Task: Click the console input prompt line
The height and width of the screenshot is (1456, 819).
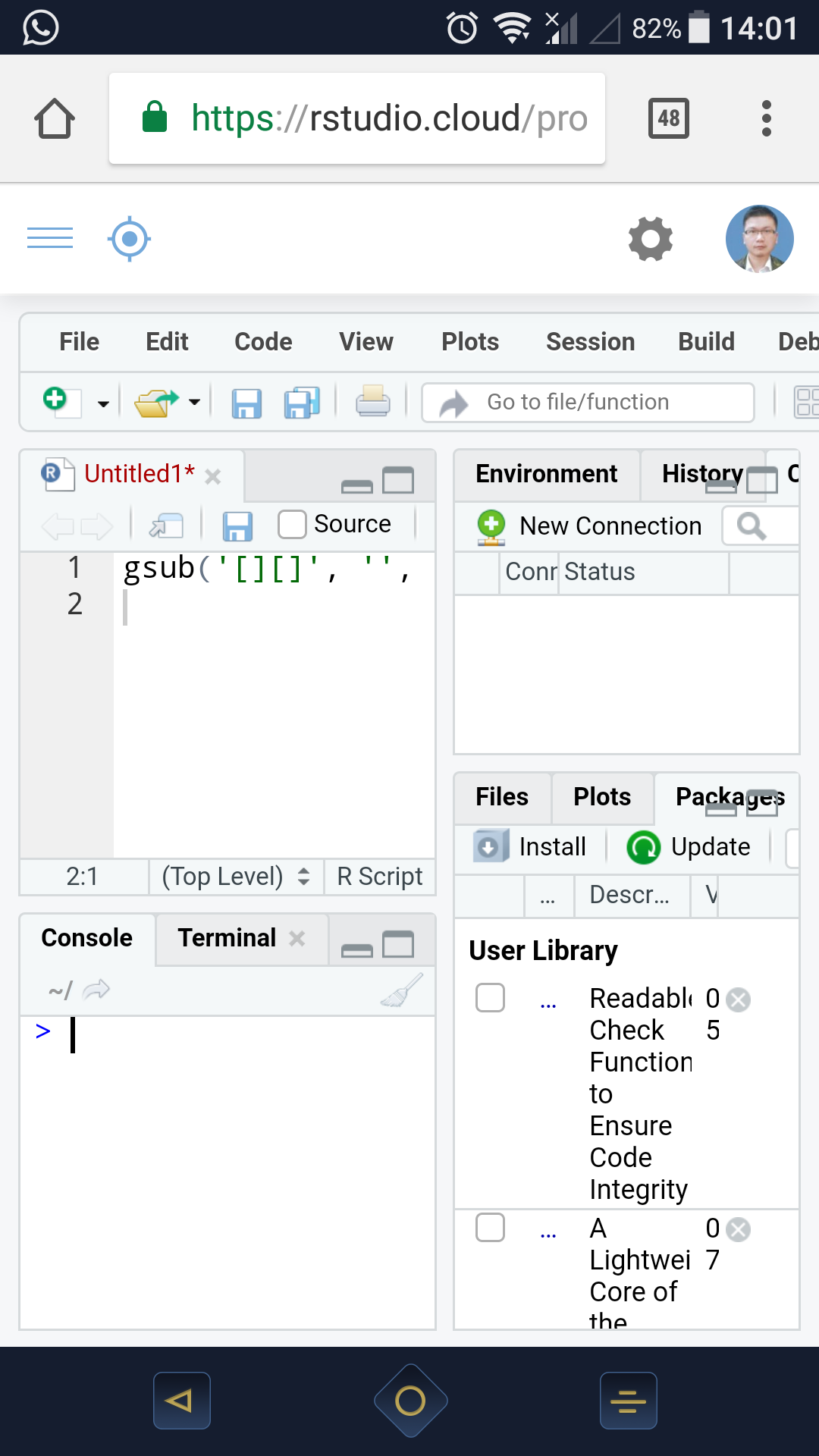Action: tap(227, 1034)
